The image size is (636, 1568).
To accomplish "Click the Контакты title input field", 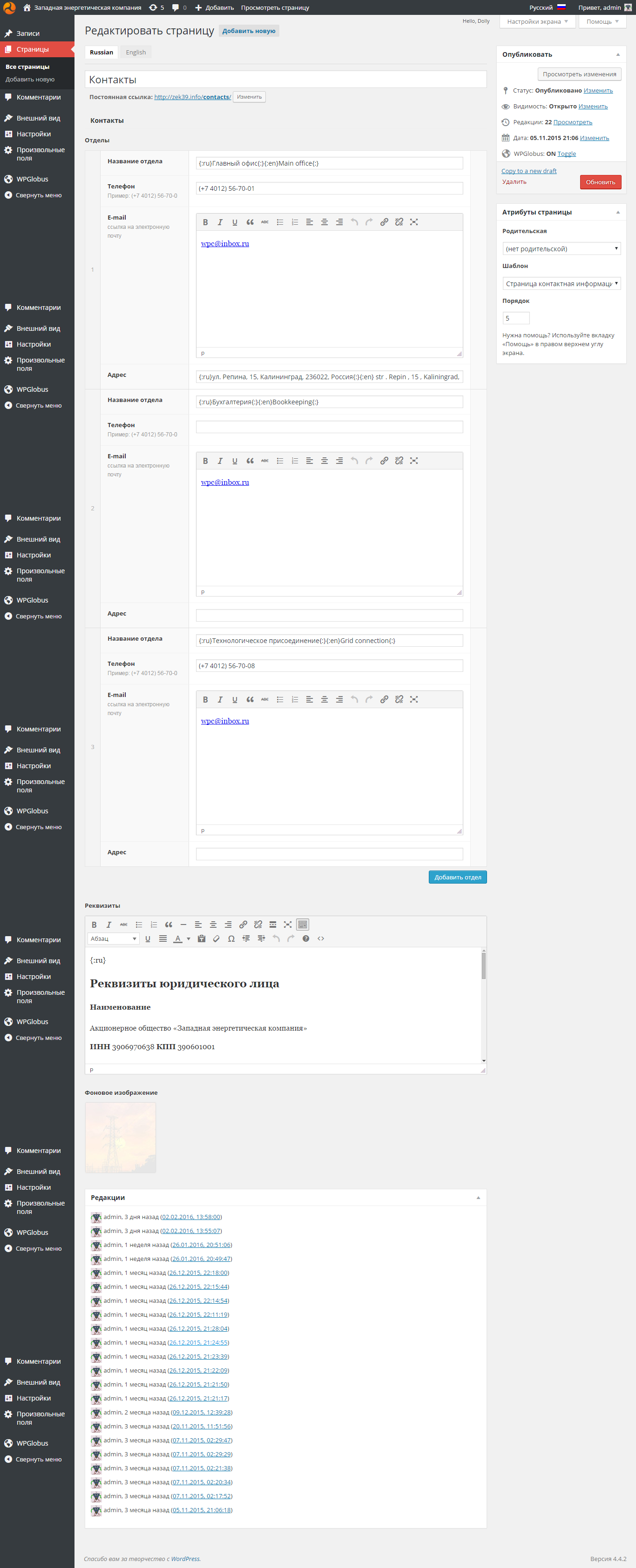I will pos(286,80).
